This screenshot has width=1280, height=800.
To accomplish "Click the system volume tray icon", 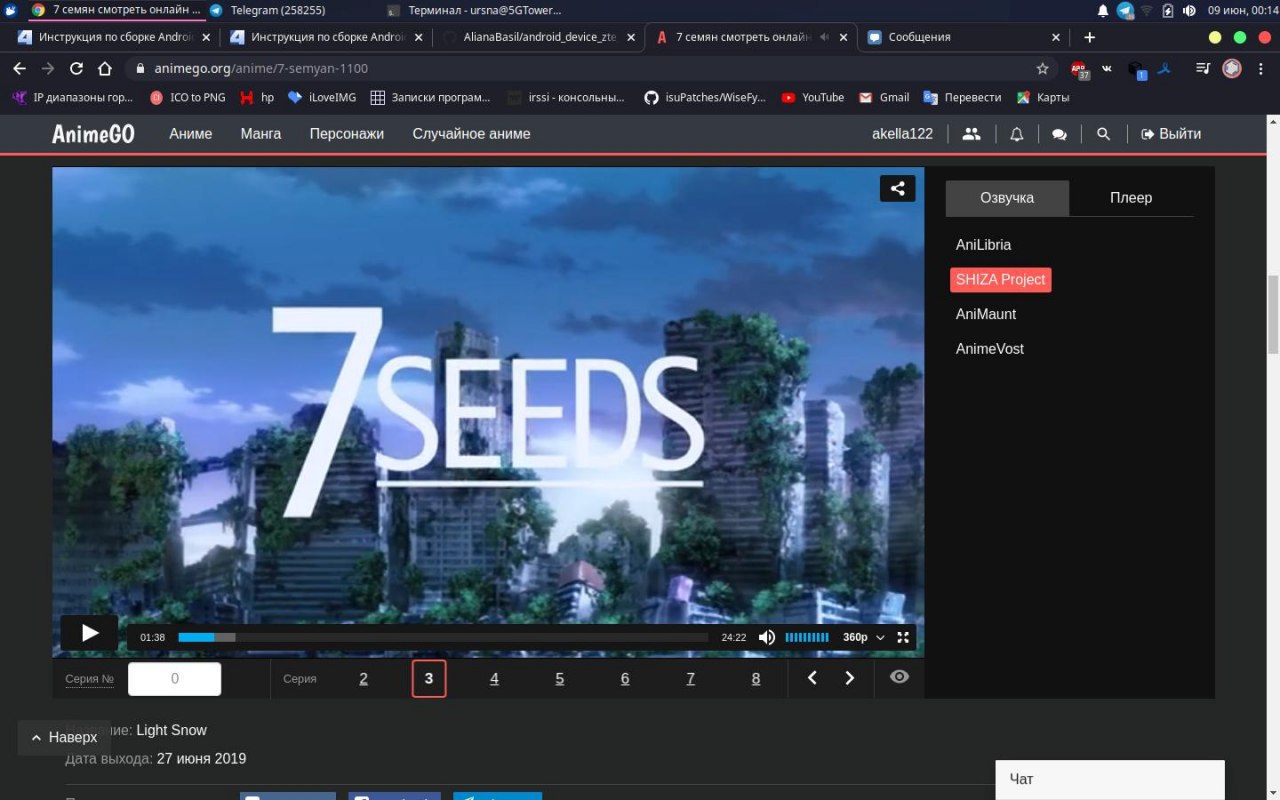I will pyautogui.click(x=1189, y=10).
